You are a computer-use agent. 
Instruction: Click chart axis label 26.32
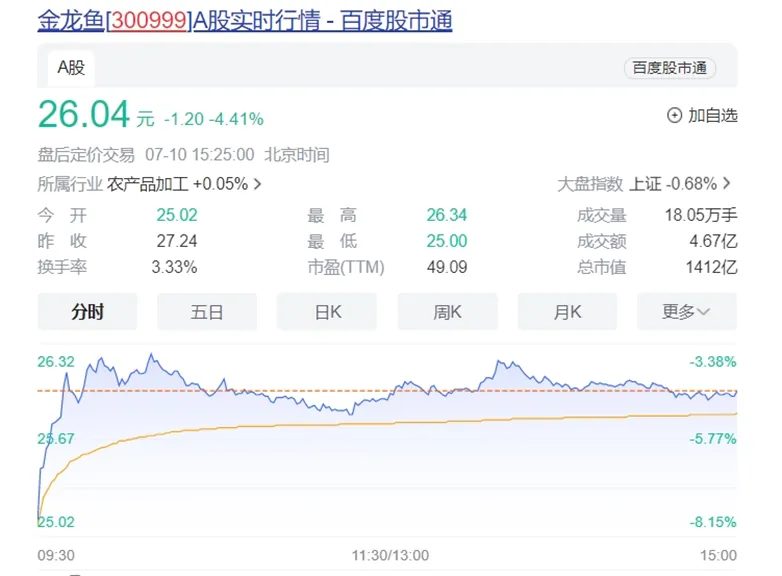tap(56, 362)
